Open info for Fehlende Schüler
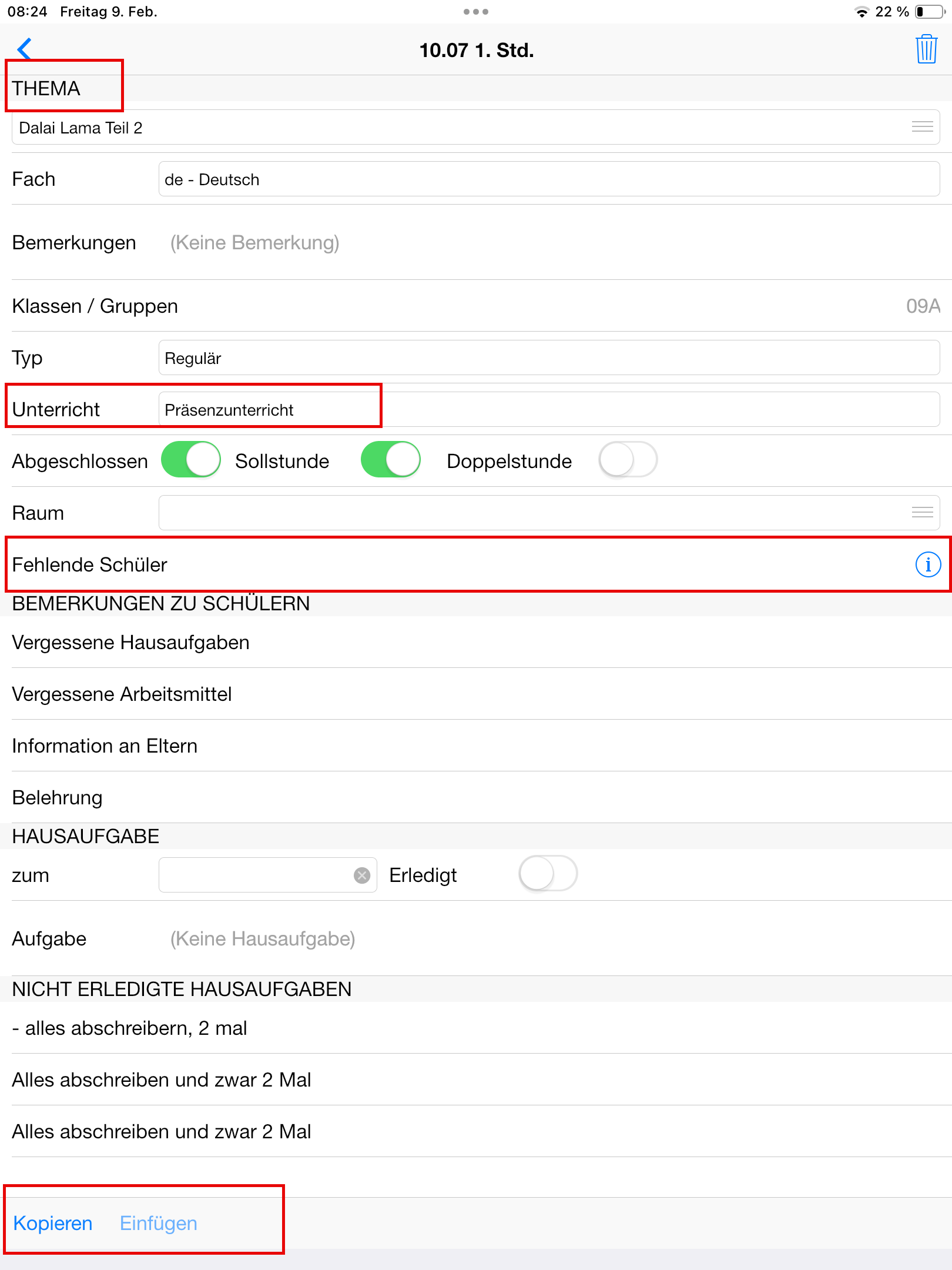 [x=928, y=564]
